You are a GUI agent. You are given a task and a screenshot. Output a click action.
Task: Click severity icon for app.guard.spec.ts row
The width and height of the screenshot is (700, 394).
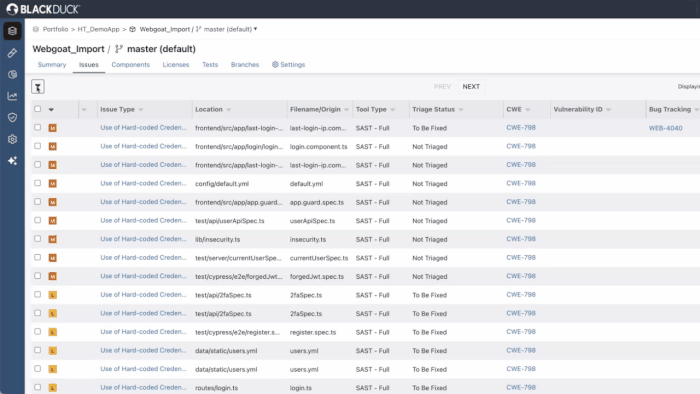(53, 202)
